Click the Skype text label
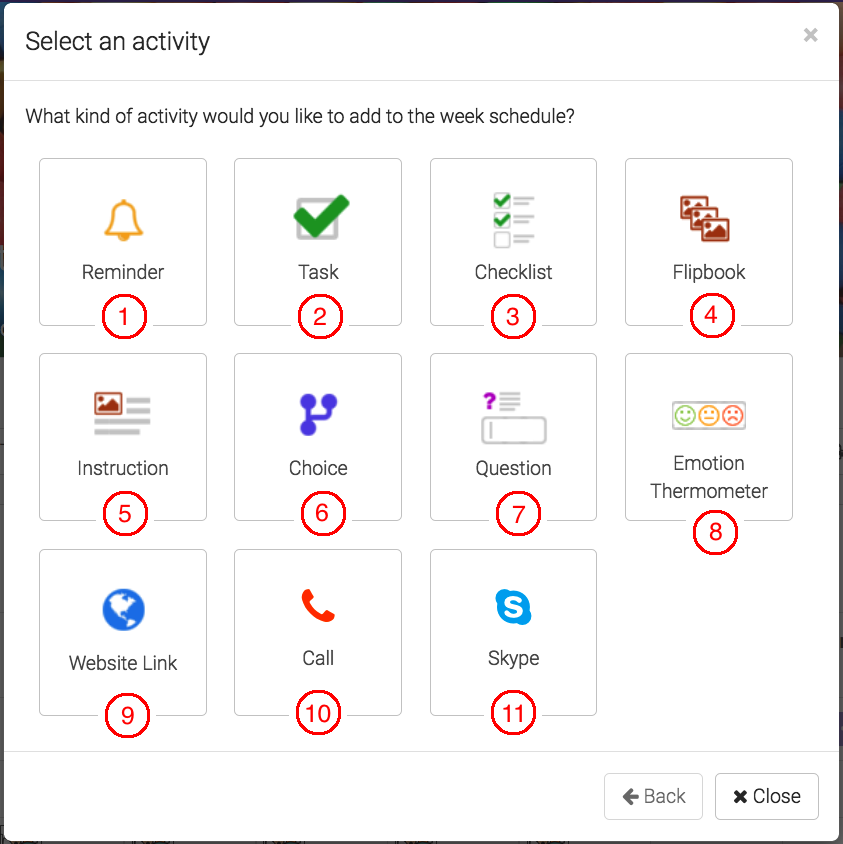The width and height of the screenshot is (843, 844). [x=513, y=658]
